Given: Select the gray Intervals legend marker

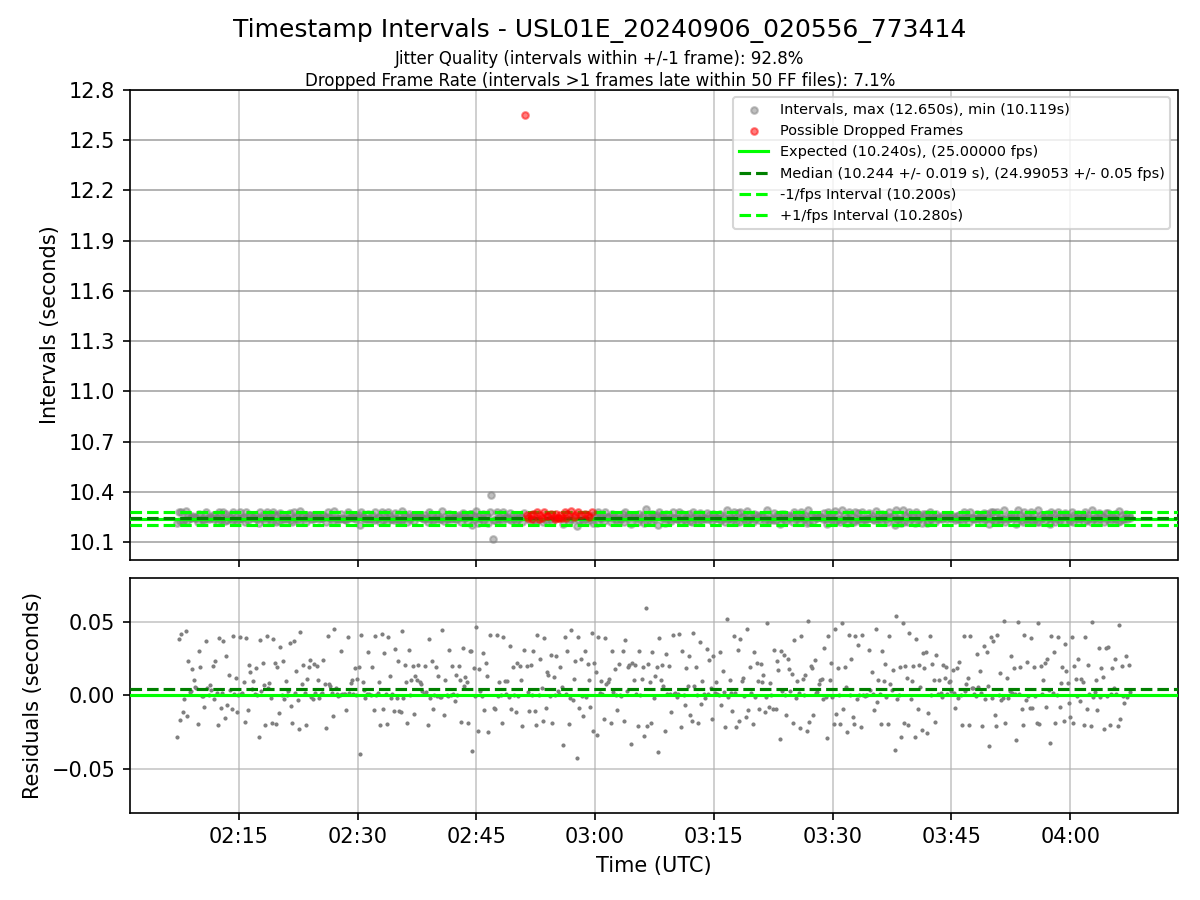Looking at the screenshot, I should point(754,110).
